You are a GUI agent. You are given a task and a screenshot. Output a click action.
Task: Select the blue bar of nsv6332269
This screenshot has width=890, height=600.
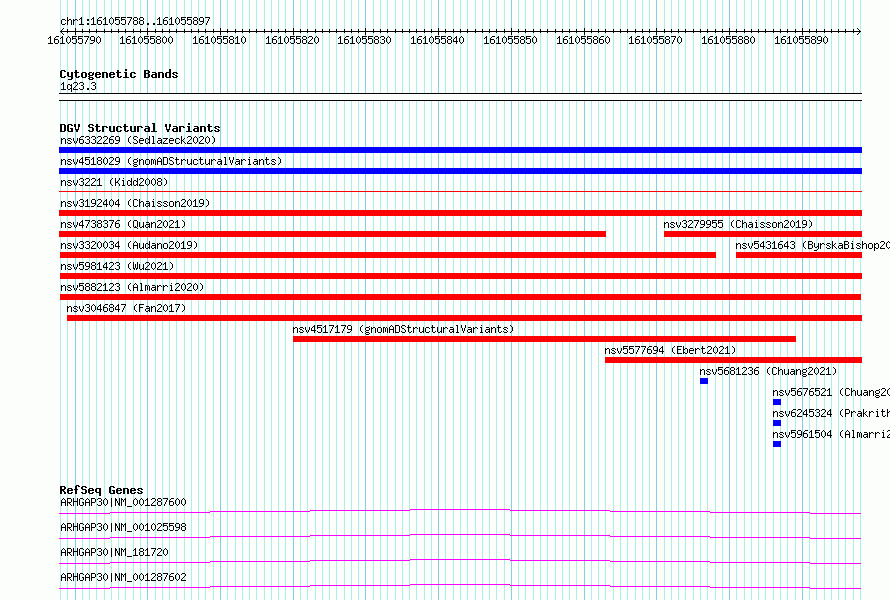pos(460,150)
